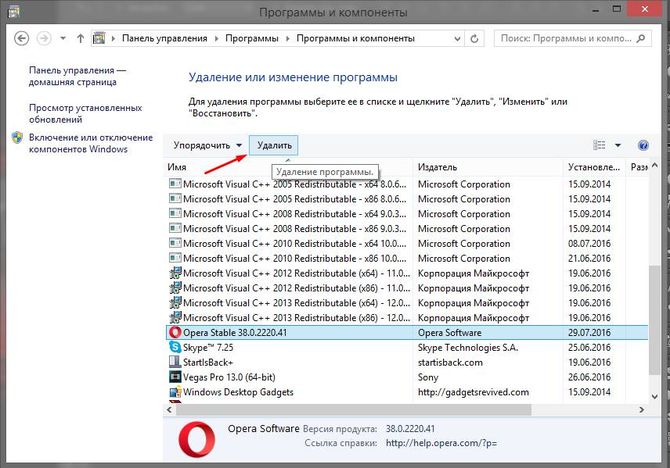Go up one folder level

[80, 38]
